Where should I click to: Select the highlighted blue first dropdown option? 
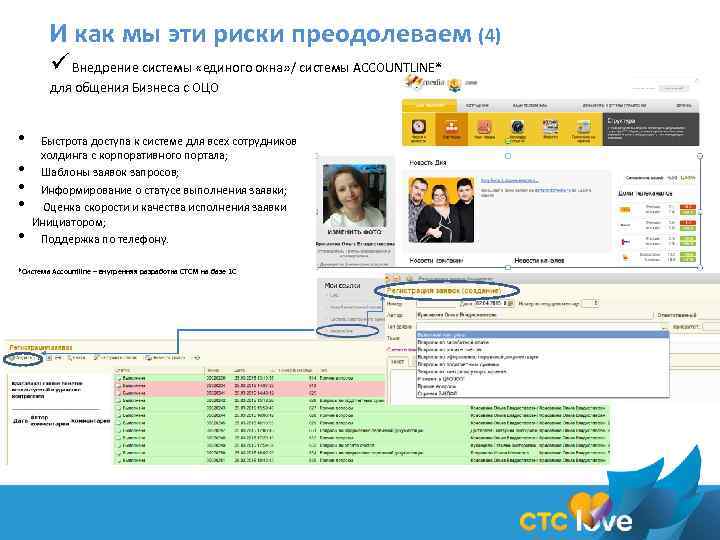(542, 335)
